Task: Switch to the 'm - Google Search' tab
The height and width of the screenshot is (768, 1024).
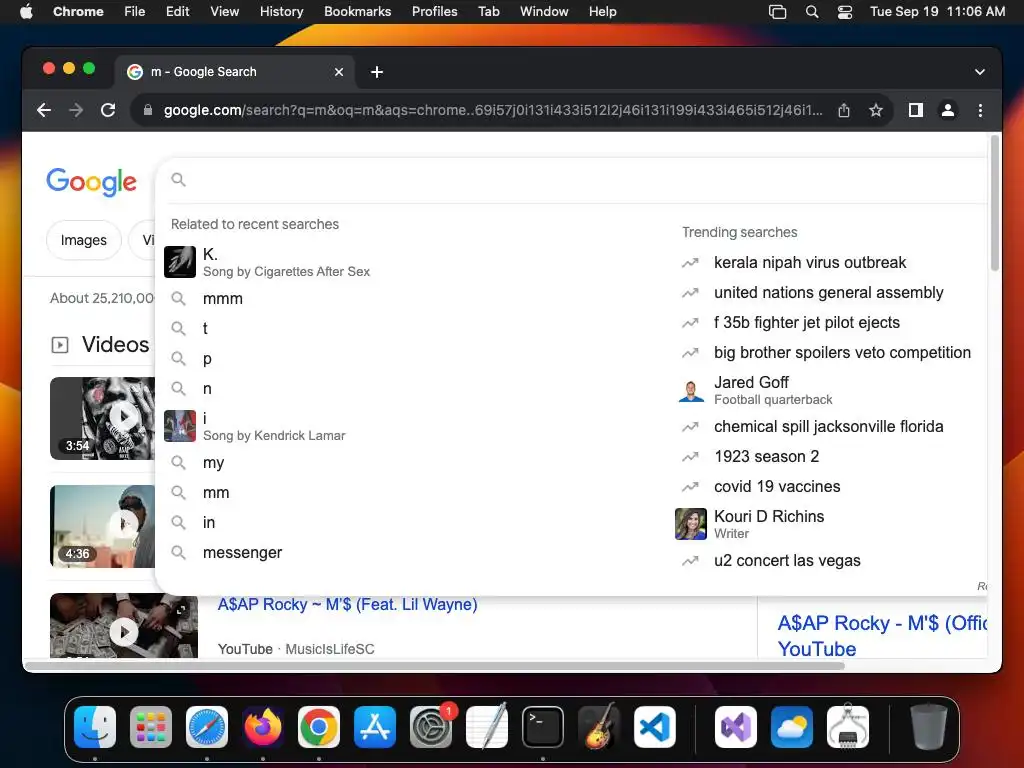Action: pyautogui.click(x=235, y=72)
